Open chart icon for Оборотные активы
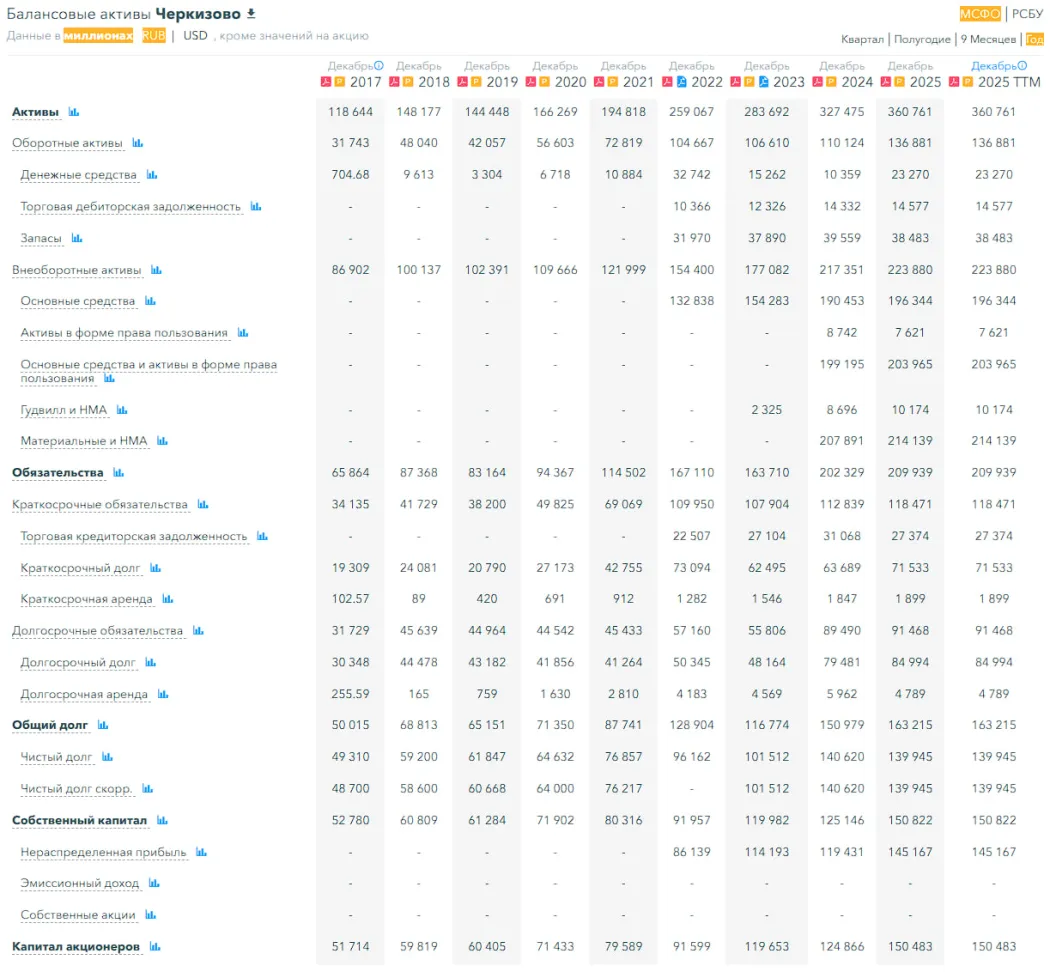The height and width of the screenshot is (972, 1050). 137,143
